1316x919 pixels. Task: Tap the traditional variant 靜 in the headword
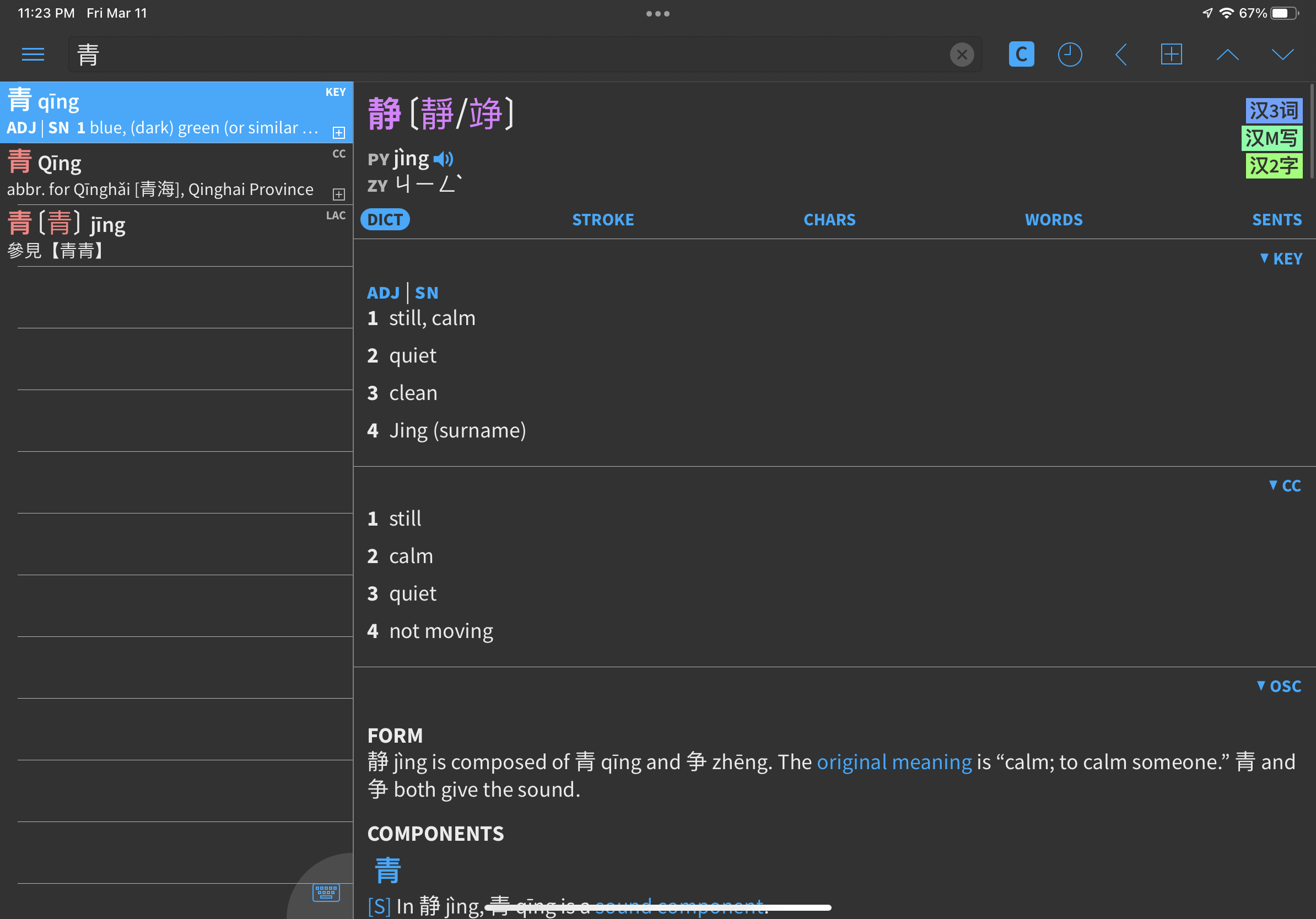pos(438,113)
